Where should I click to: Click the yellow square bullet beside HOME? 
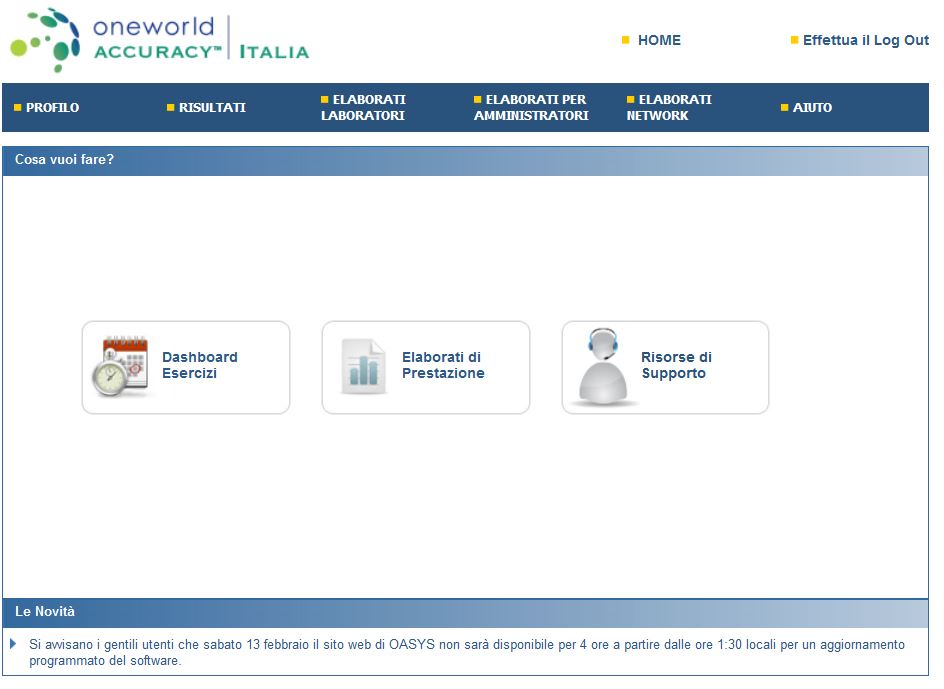coord(626,40)
